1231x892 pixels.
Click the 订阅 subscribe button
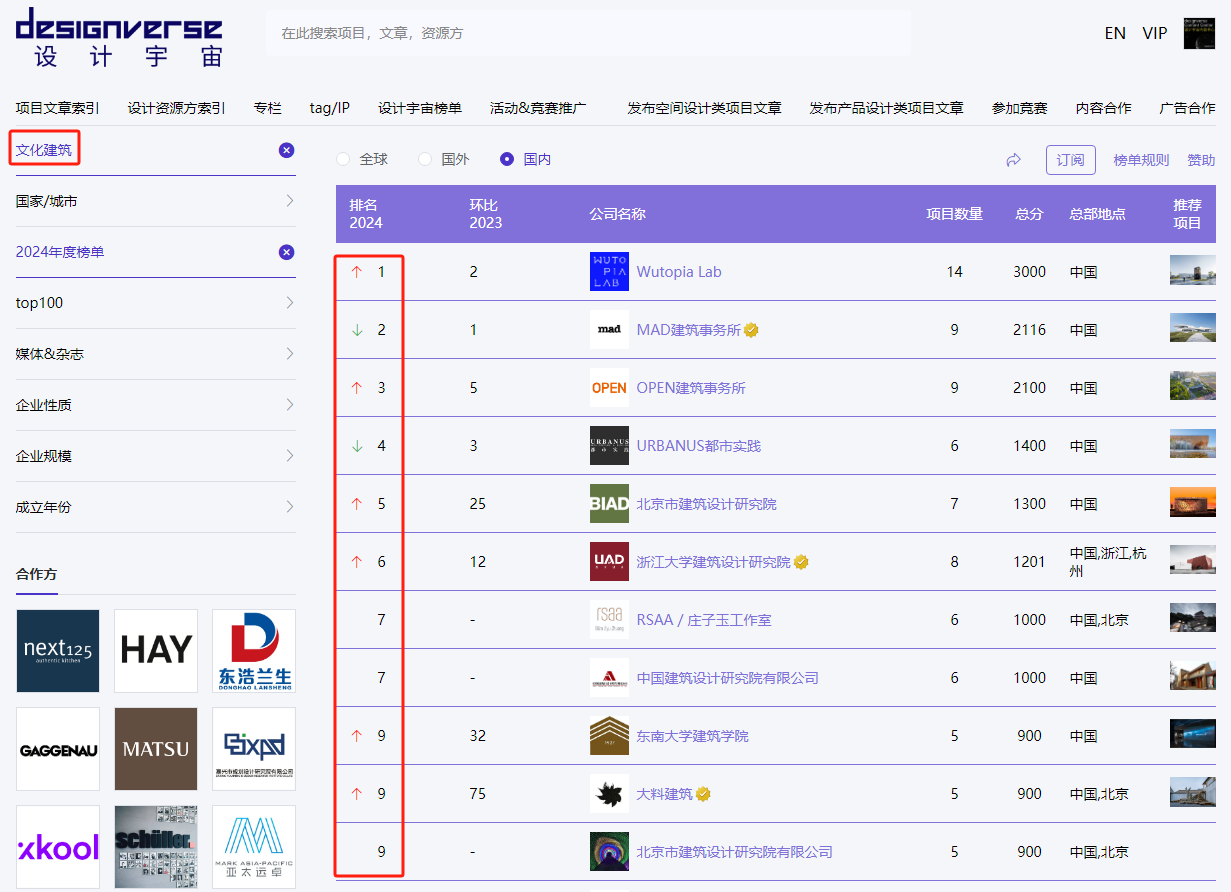tap(1071, 160)
